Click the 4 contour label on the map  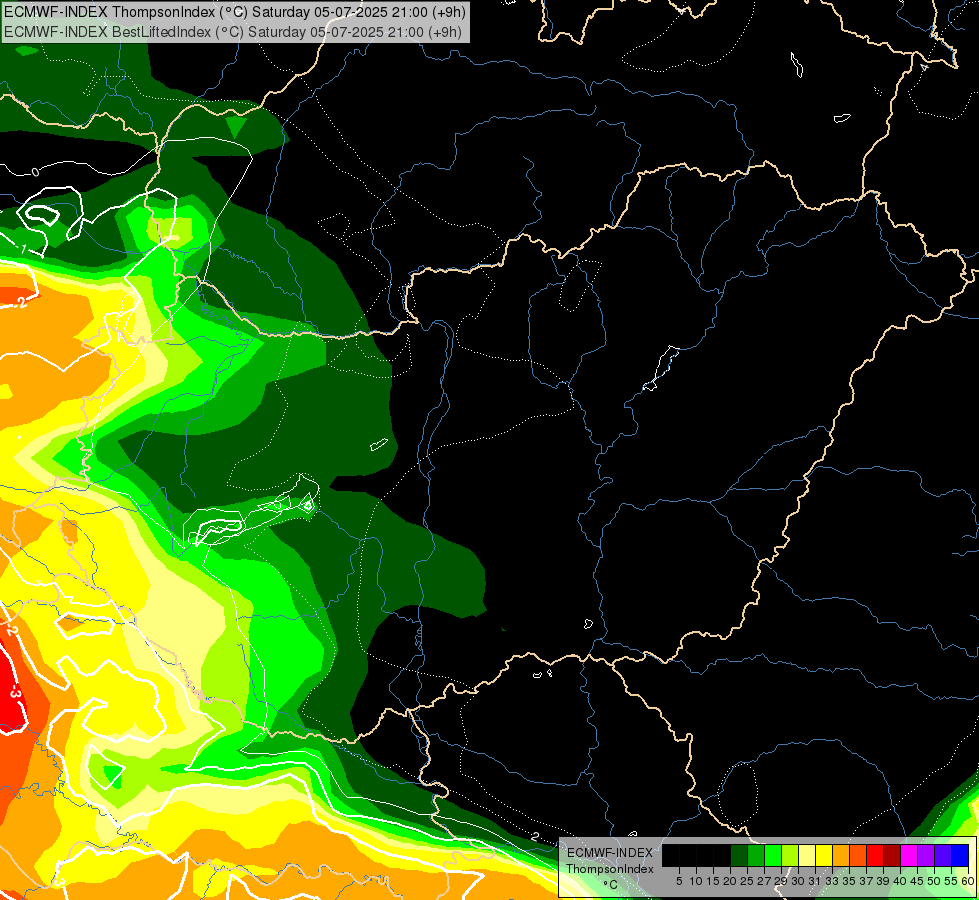tap(925, 67)
